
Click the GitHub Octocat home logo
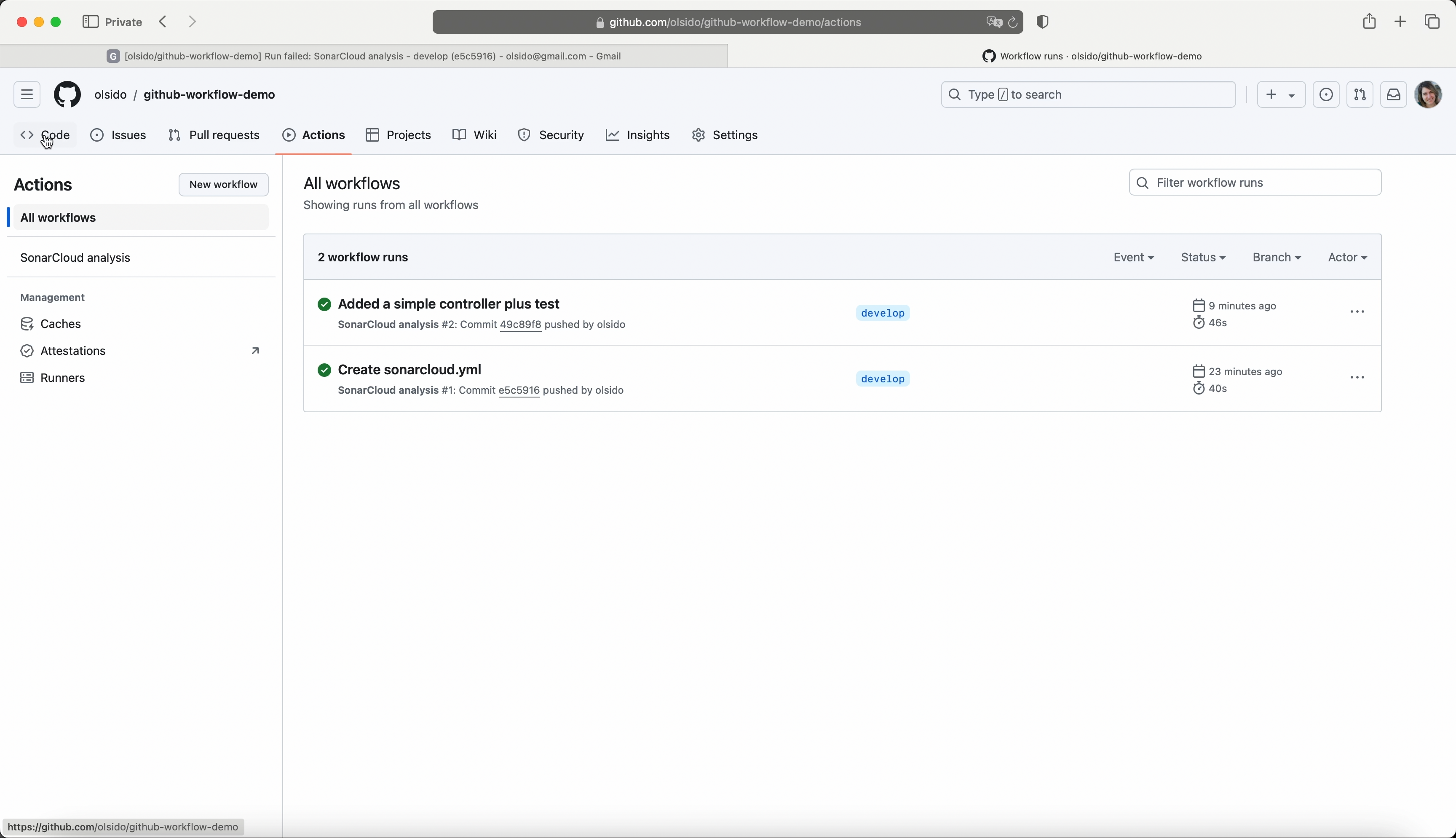[67, 94]
